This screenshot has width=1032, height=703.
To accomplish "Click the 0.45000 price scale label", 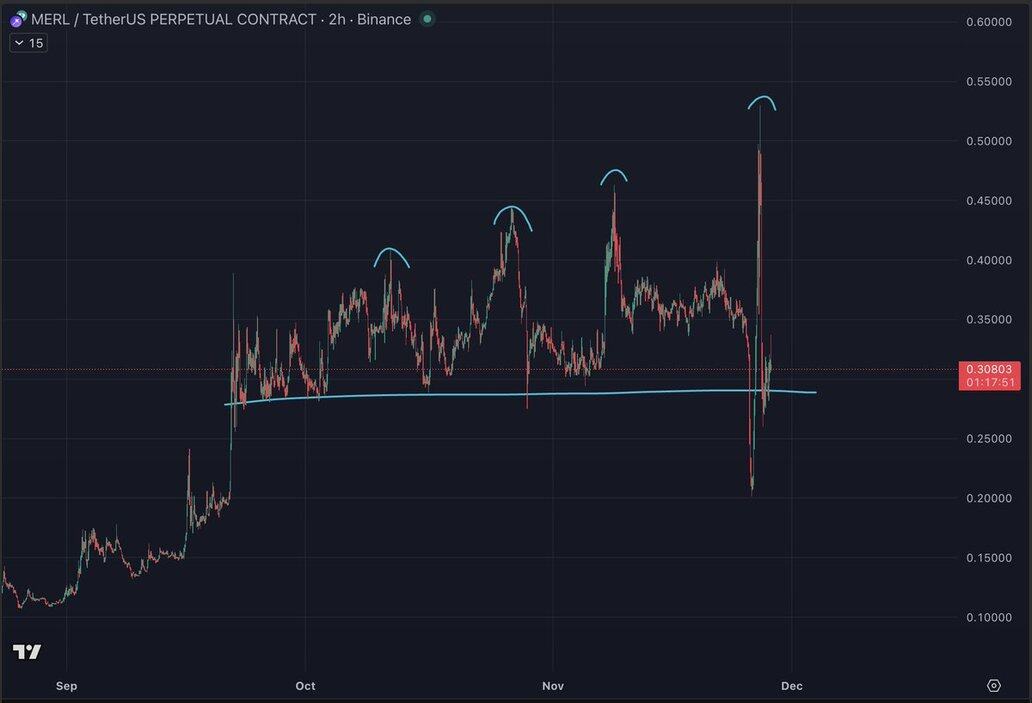I will [990, 201].
